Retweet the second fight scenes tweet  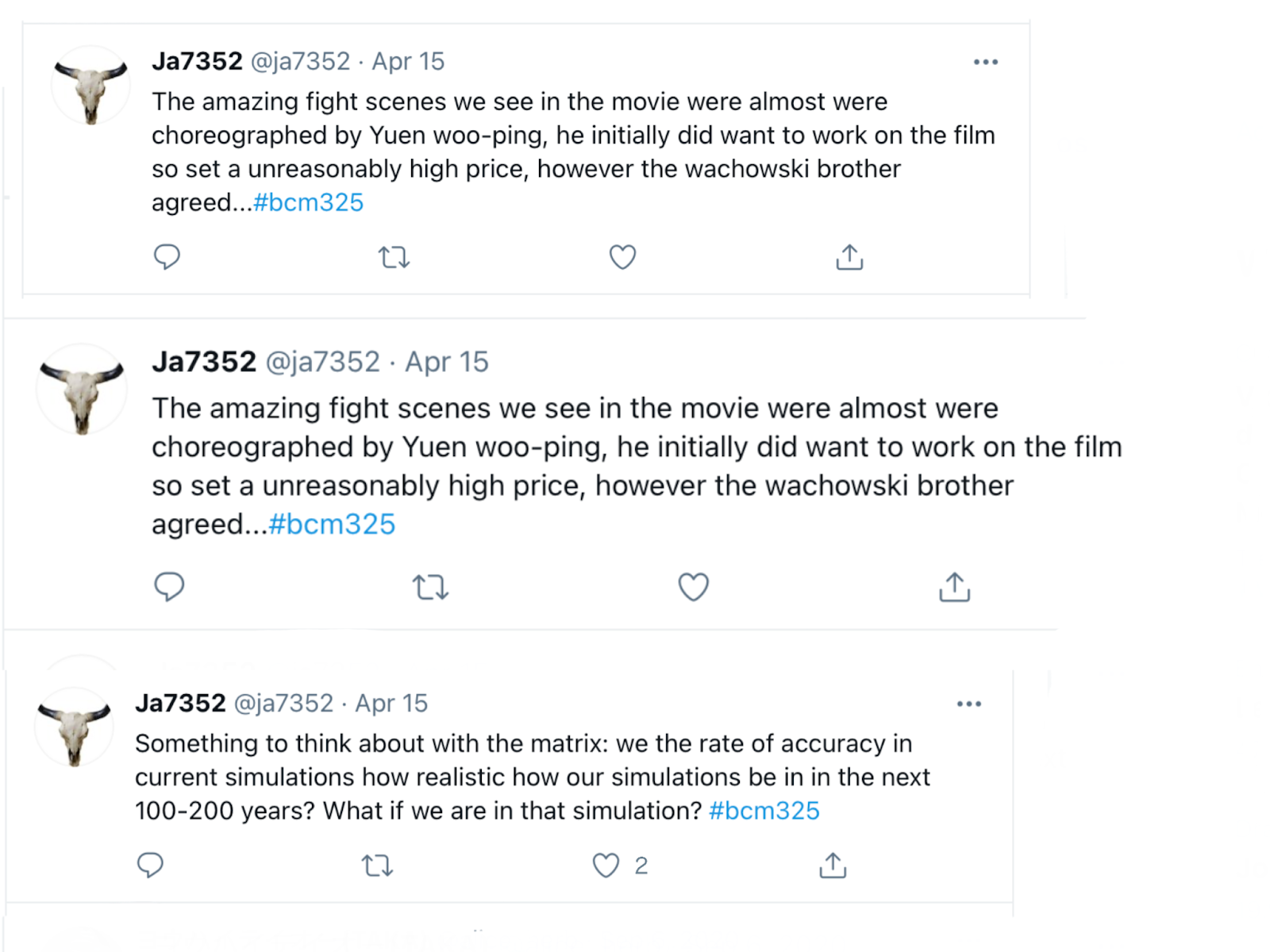(430, 587)
